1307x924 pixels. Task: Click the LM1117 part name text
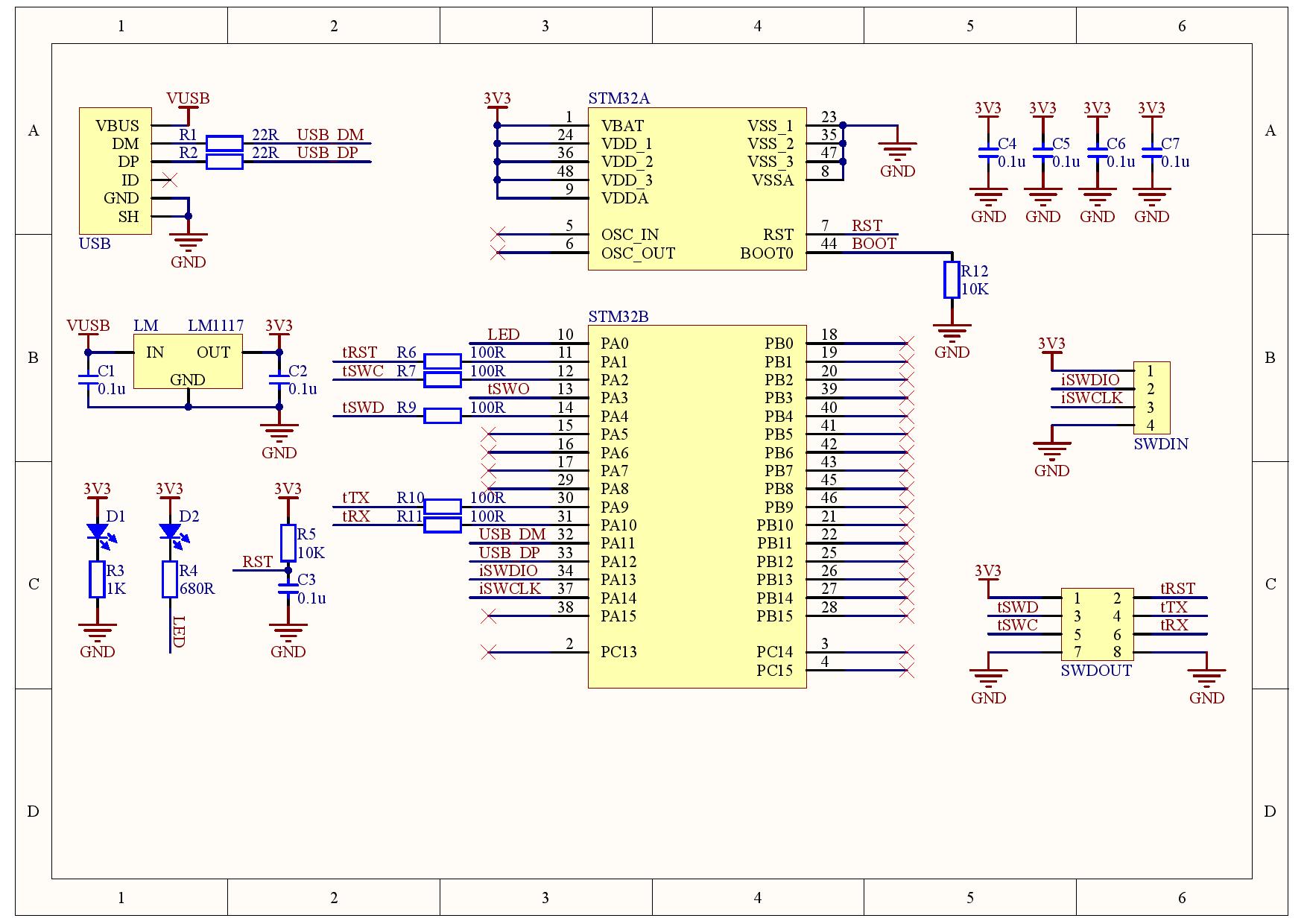pos(215,326)
